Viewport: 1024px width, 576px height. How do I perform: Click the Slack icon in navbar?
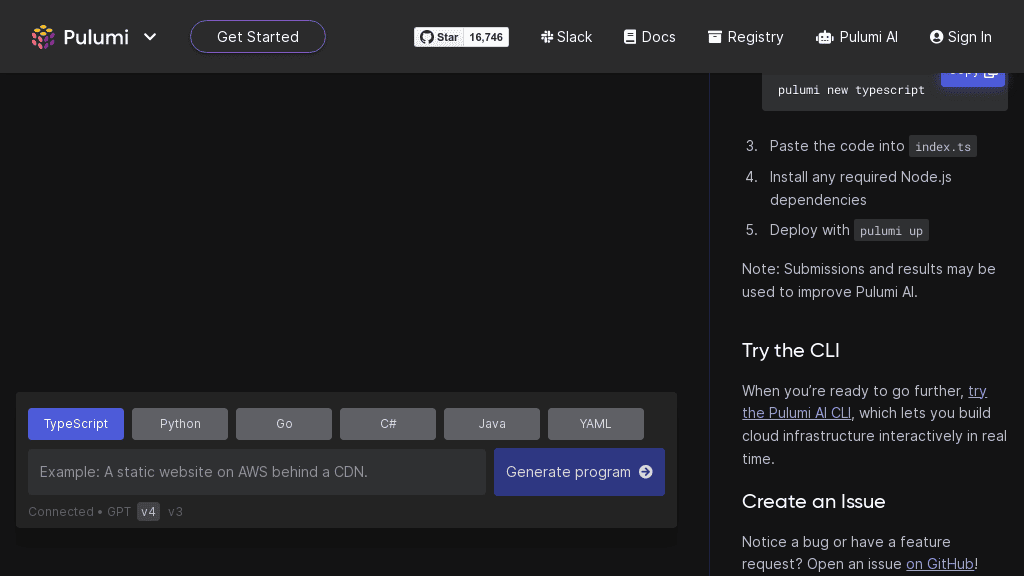coord(547,37)
